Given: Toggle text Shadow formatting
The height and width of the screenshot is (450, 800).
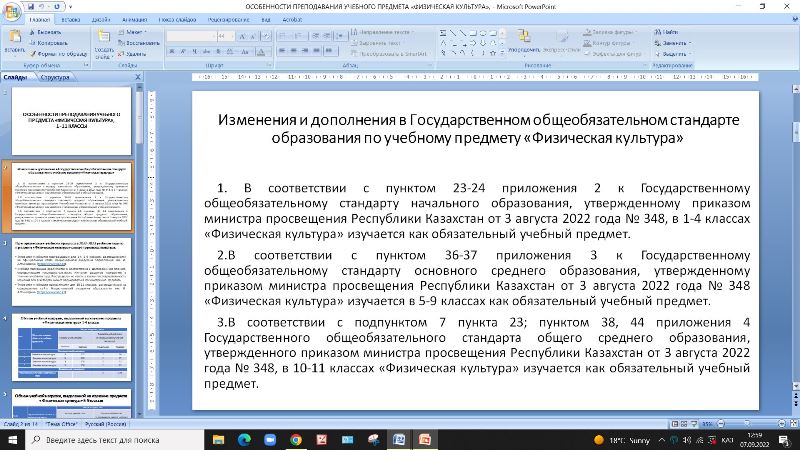Looking at the screenshot, I should pos(218,52).
